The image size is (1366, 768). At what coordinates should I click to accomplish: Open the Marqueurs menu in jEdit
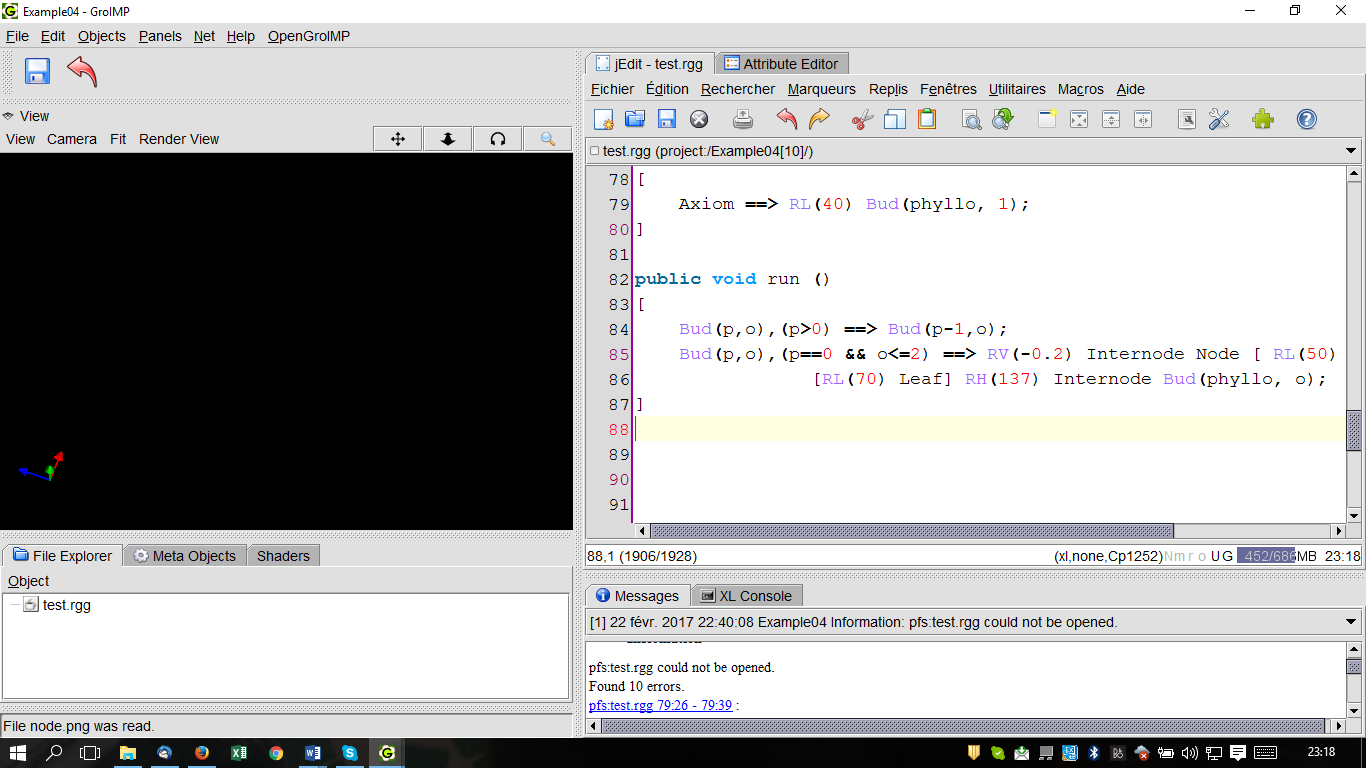tap(822, 89)
